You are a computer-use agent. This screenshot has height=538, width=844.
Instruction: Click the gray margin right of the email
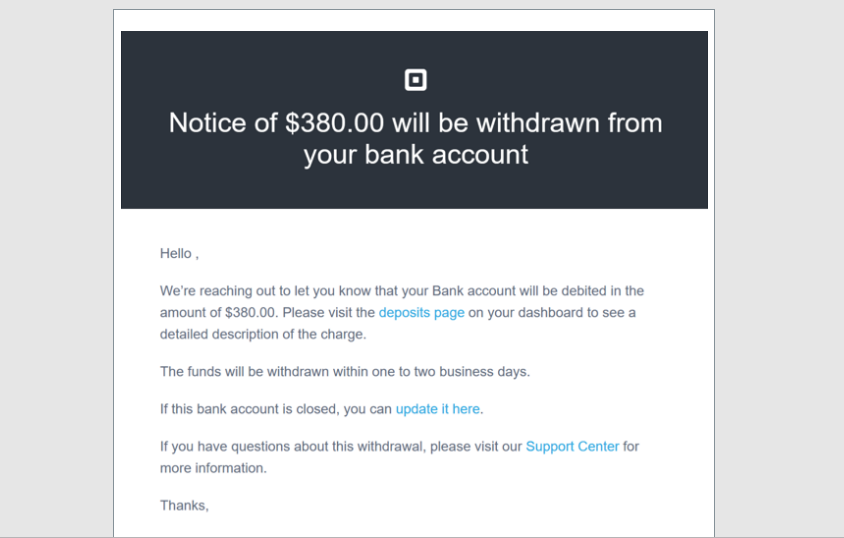780,270
